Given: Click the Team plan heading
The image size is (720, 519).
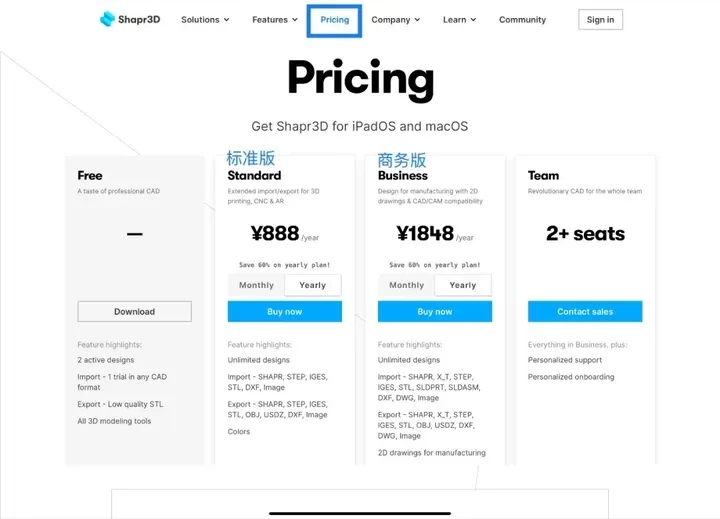Looking at the screenshot, I should point(543,176).
